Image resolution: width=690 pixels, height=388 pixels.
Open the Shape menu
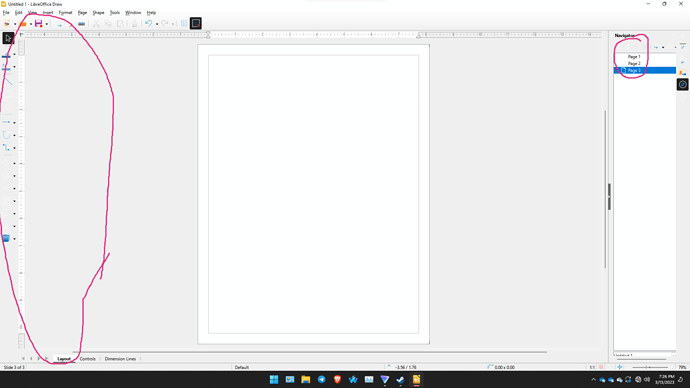(x=98, y=13)
